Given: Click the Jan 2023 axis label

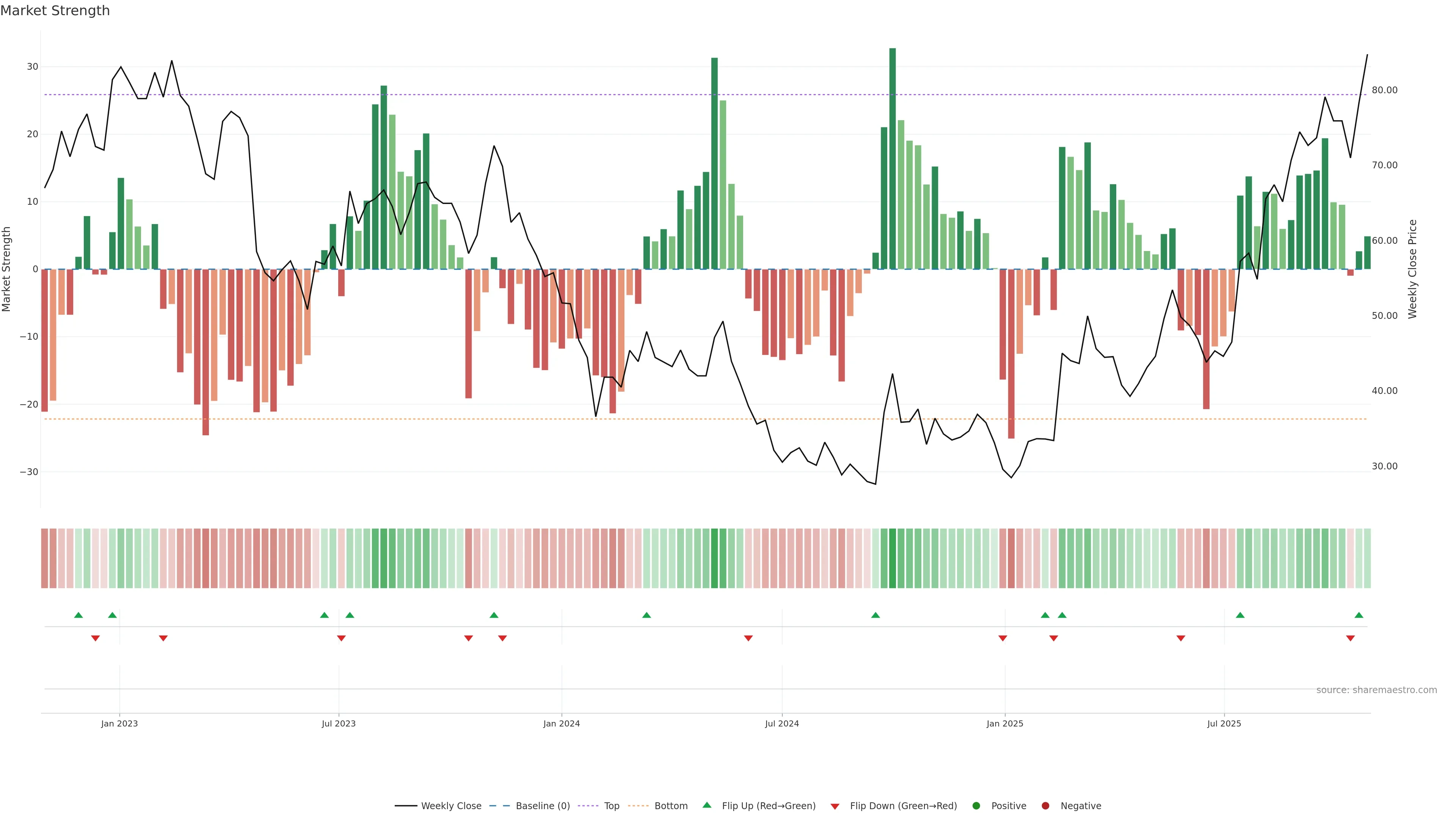Looking at the screenshot, I should [119, 723].
